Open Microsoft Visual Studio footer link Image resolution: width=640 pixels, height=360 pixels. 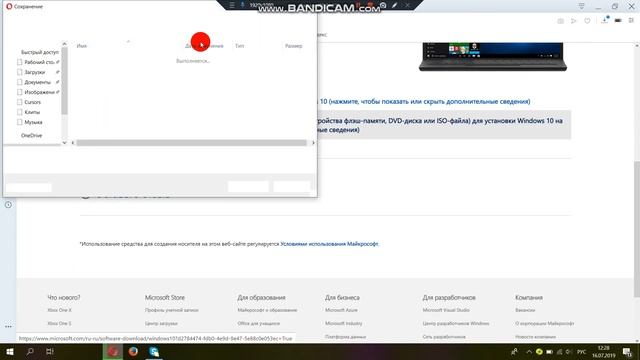pyautogui.click(x=446, y=310)
